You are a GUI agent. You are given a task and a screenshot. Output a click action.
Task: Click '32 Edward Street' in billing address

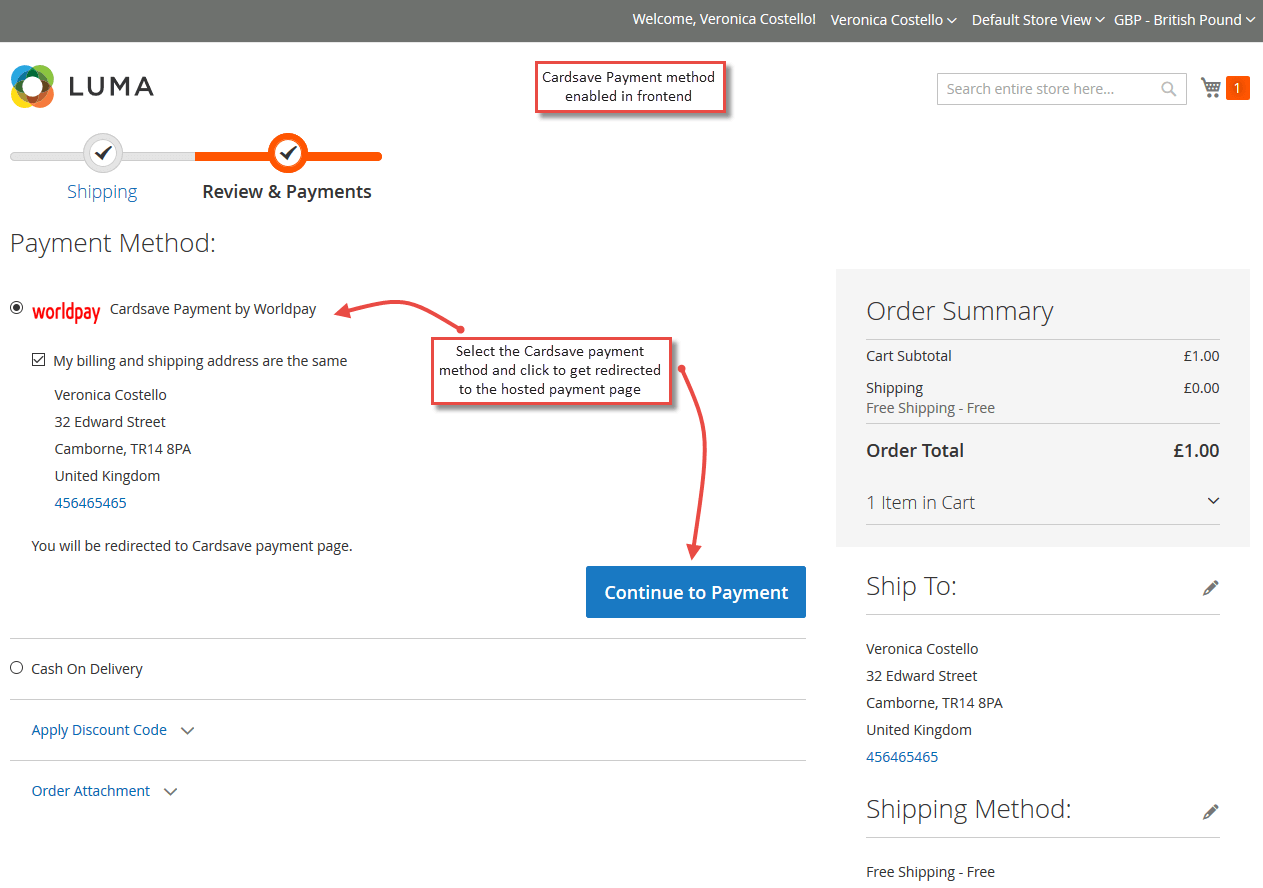[110, 422]
